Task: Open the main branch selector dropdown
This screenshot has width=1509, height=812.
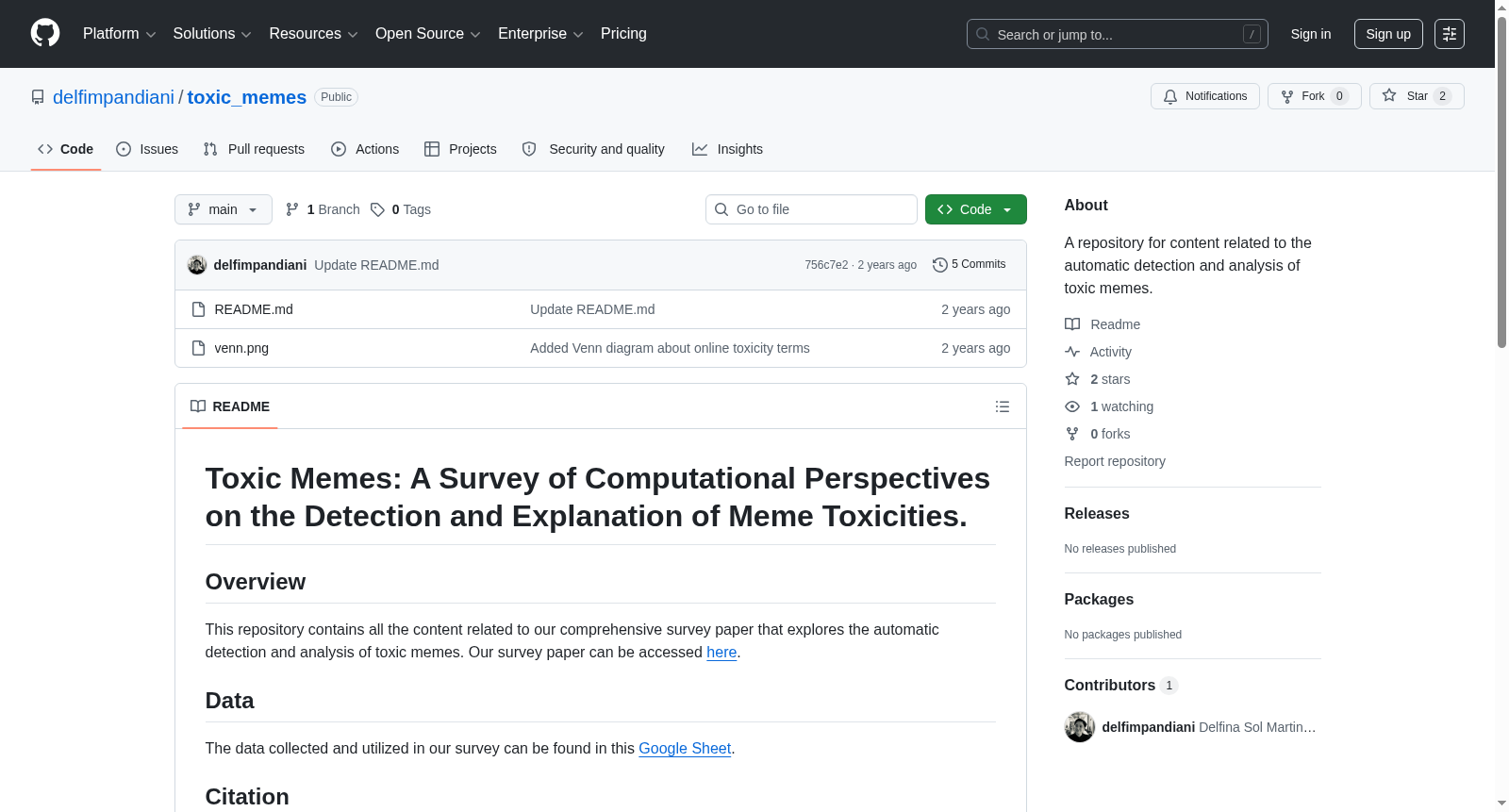Action: pyautogui.click(x=224, y=209)
